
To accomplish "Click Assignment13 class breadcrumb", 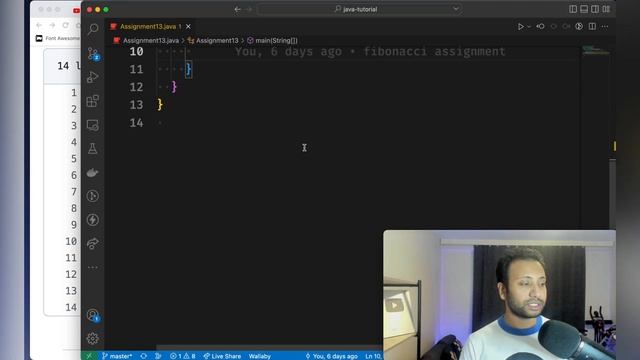I will click(x=217, y=40).
